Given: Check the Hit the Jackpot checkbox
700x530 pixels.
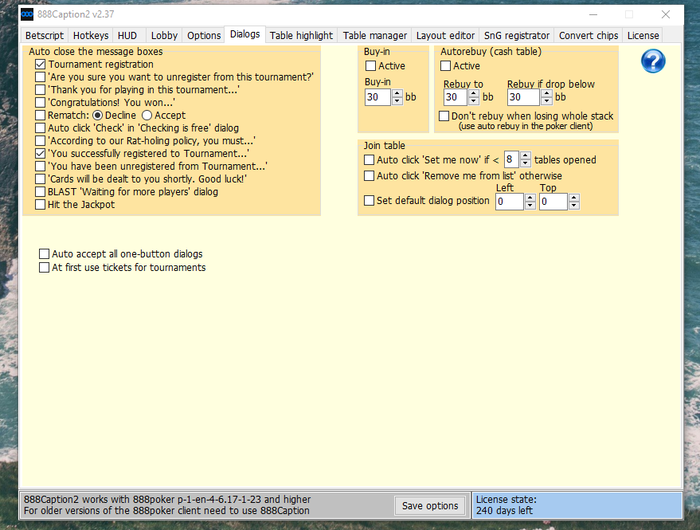Looking at the screenshot, I should pyautogui.click(x=40, y=205).
